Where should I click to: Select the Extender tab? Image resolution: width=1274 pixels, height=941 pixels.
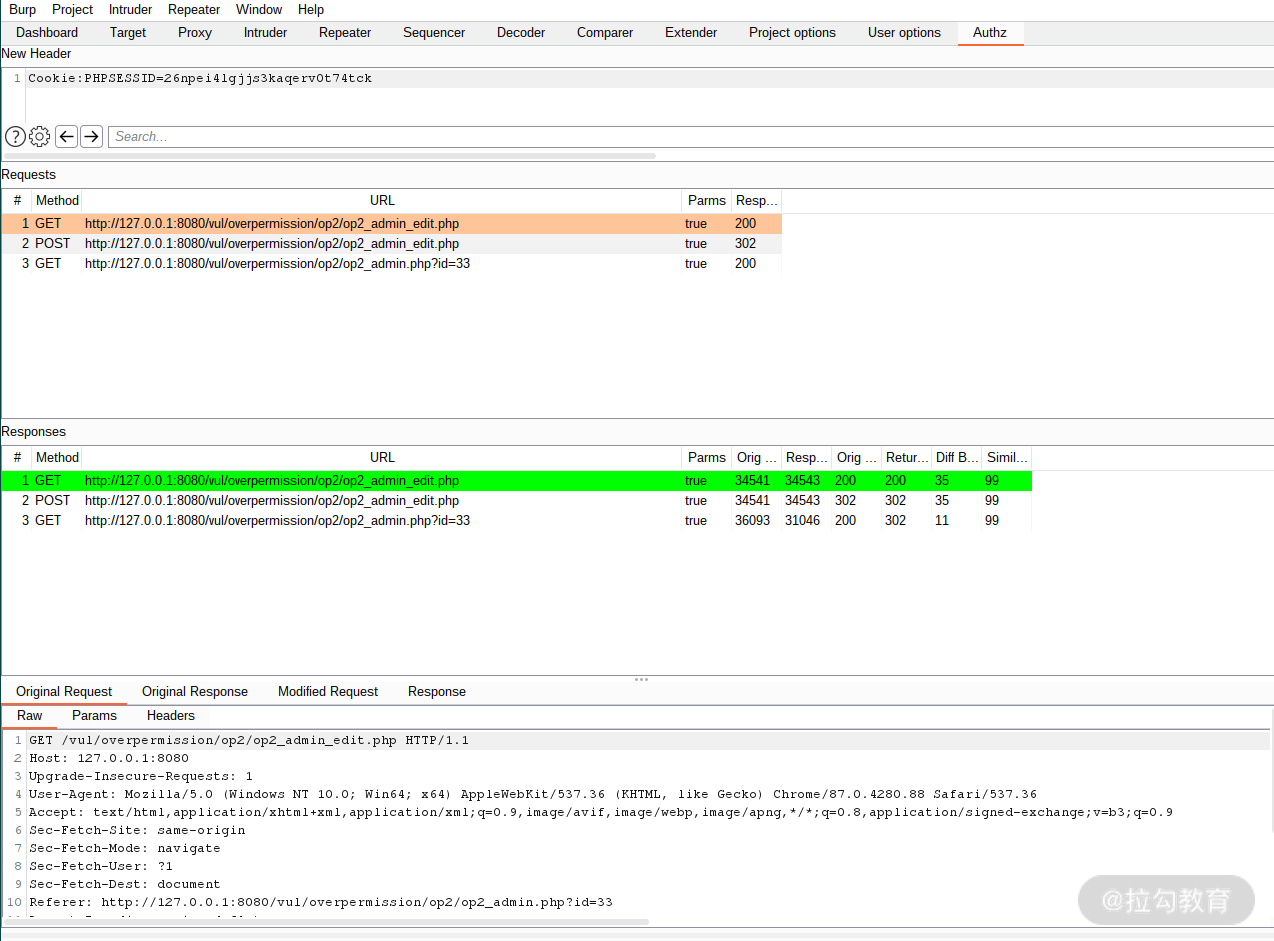pyautogui.click(x=691, y=33)
